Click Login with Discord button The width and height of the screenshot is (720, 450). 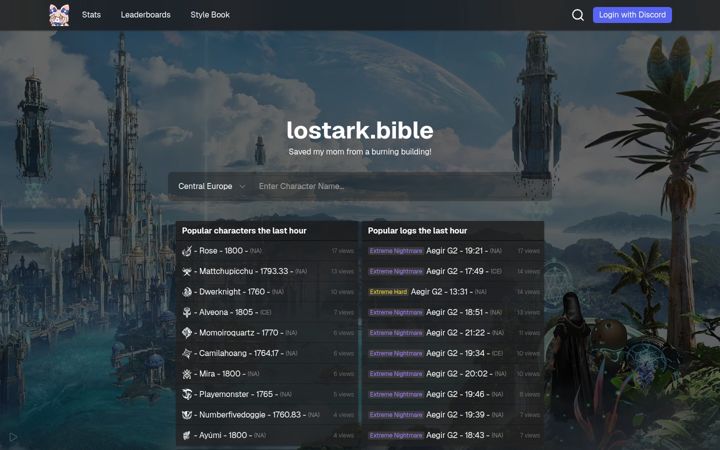tap(632, 15)
